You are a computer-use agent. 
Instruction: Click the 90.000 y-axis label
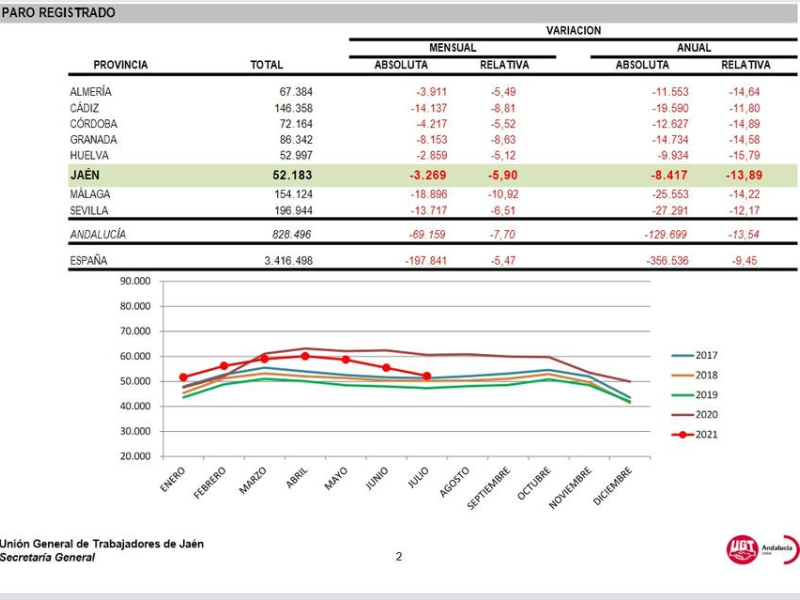point(133,282)
